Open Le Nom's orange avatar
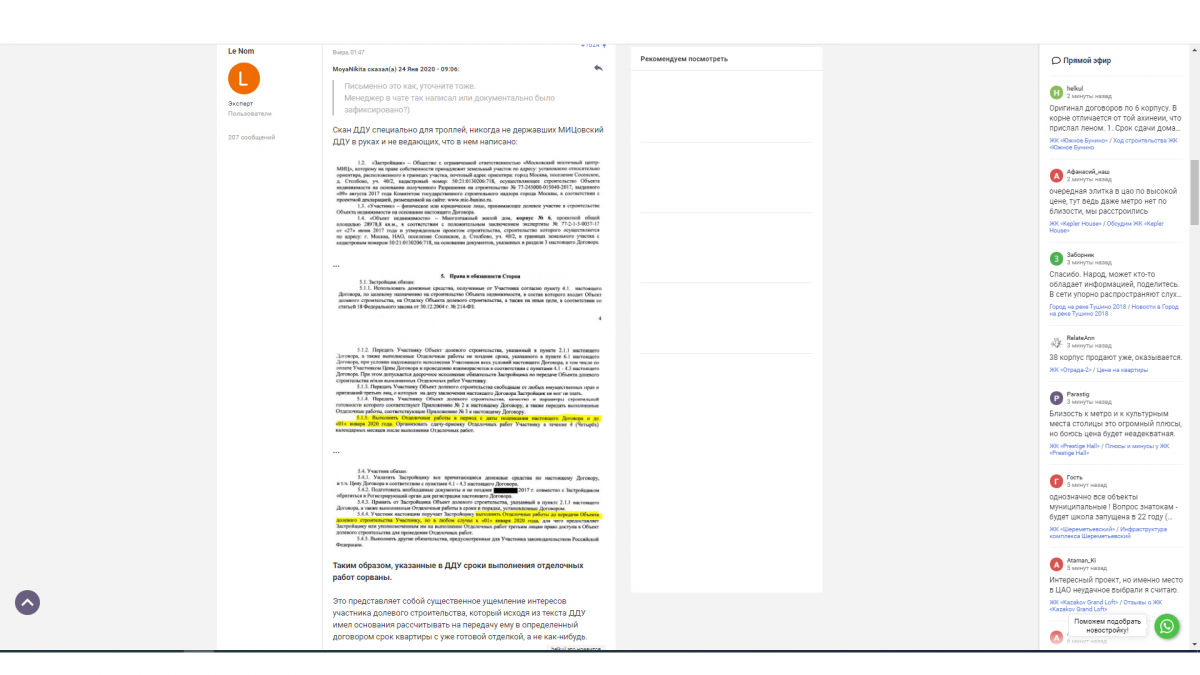Image resolution: width=1200 pixels, height=675 pixels. [x=244, y=78]
